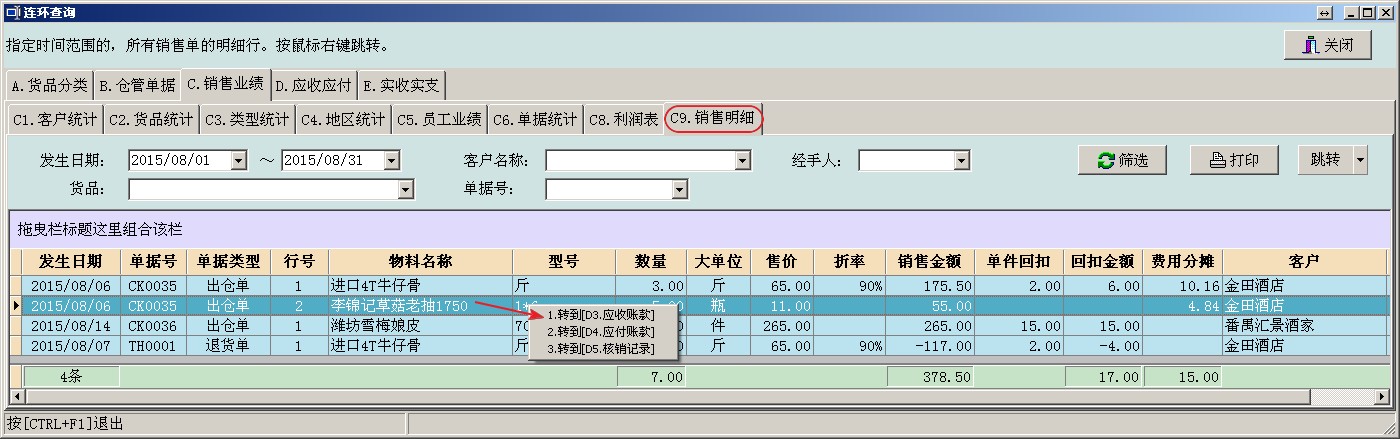Click the 回扣金额 column header
1400x439 pixels.
point(1102,262)
